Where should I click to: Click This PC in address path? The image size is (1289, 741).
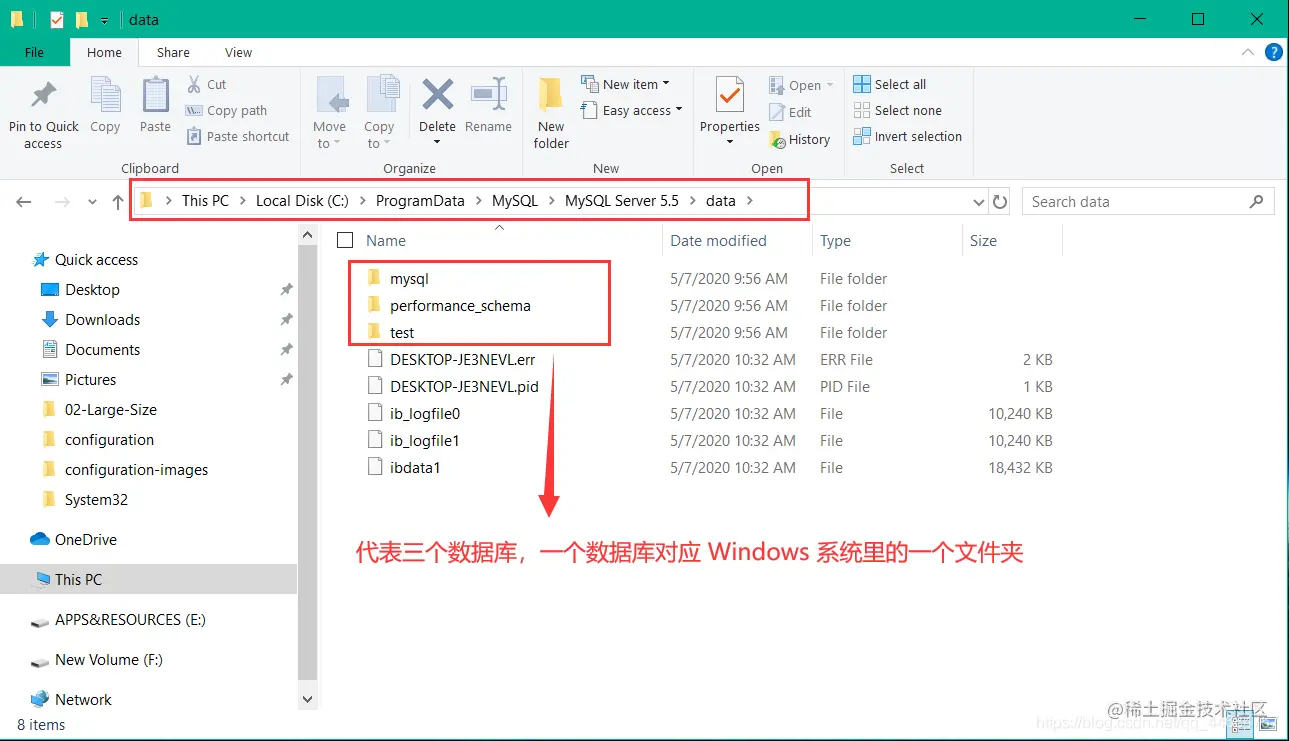[x=205, y=201]
